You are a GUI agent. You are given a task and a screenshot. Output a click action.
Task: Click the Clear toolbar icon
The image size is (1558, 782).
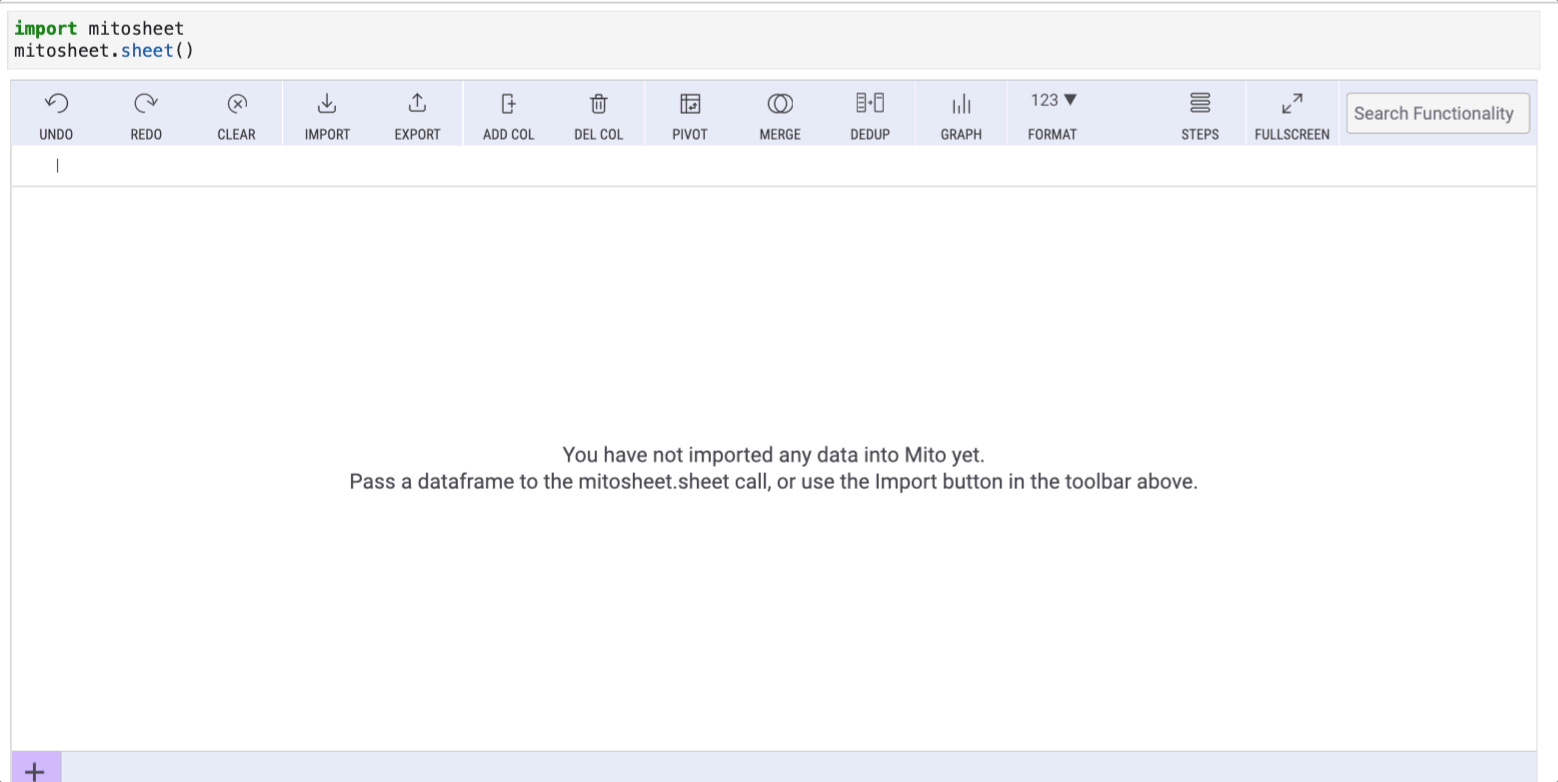(237, 103)
